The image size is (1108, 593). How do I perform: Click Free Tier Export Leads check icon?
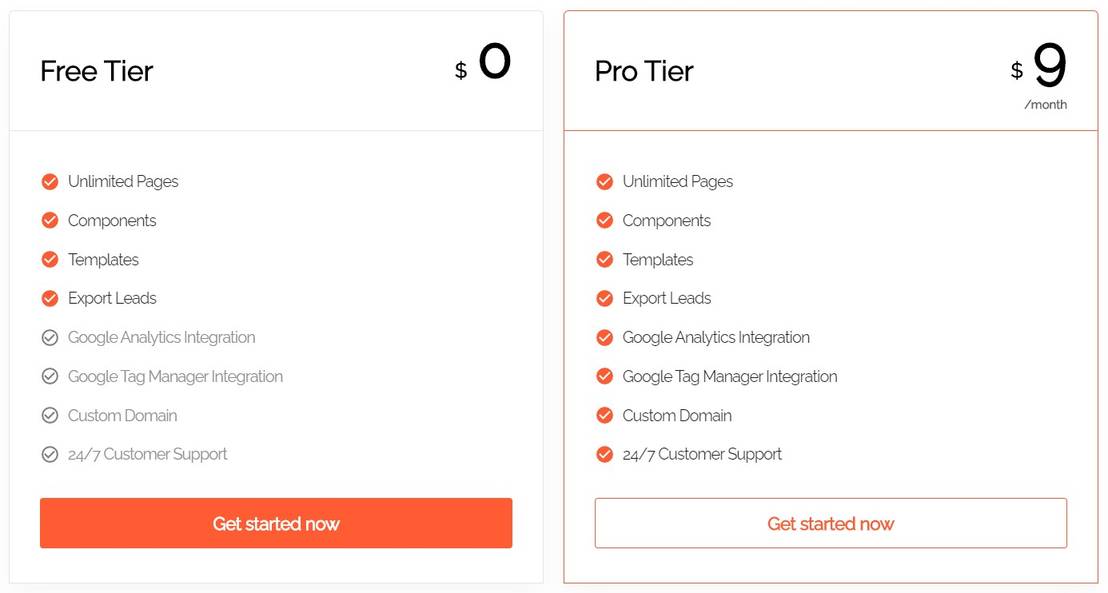click(x=50, y=298)
